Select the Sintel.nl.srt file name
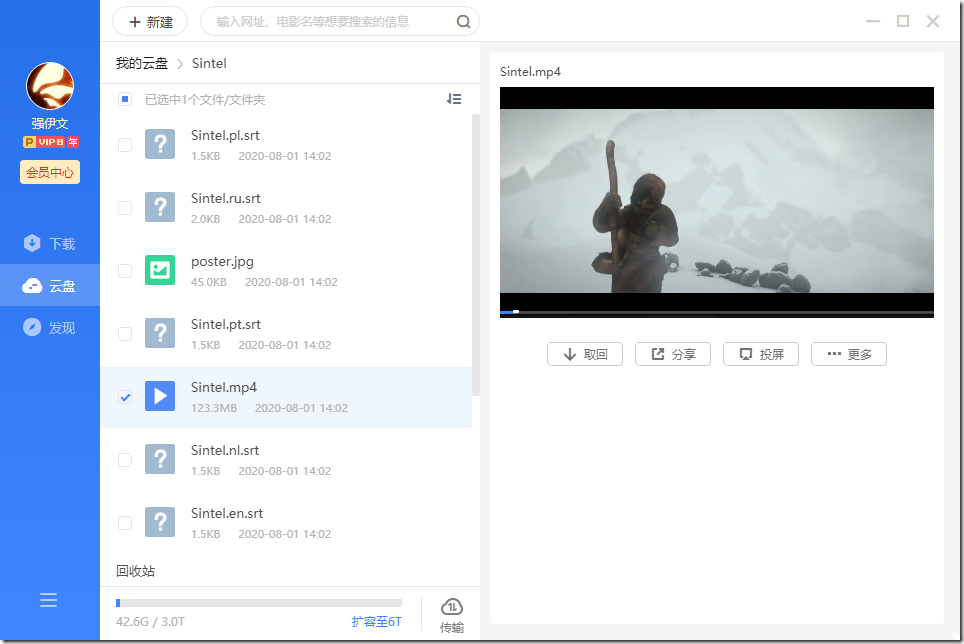This screenshot has width=964, height=644. click(x=225, y=450)
